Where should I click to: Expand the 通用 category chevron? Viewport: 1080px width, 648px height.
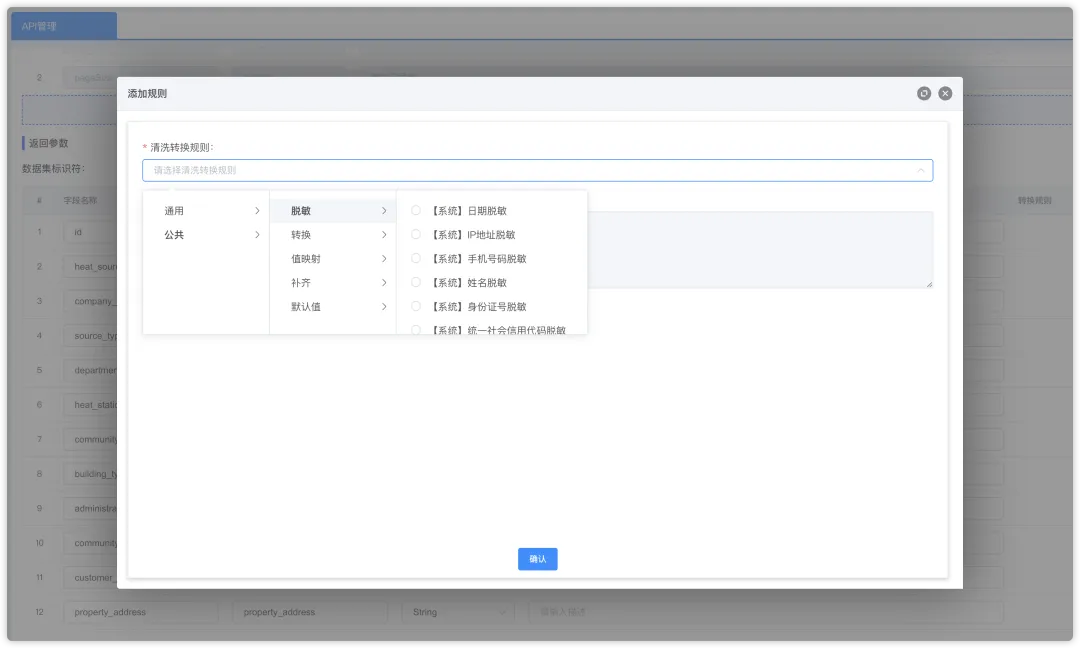[257, 211]
